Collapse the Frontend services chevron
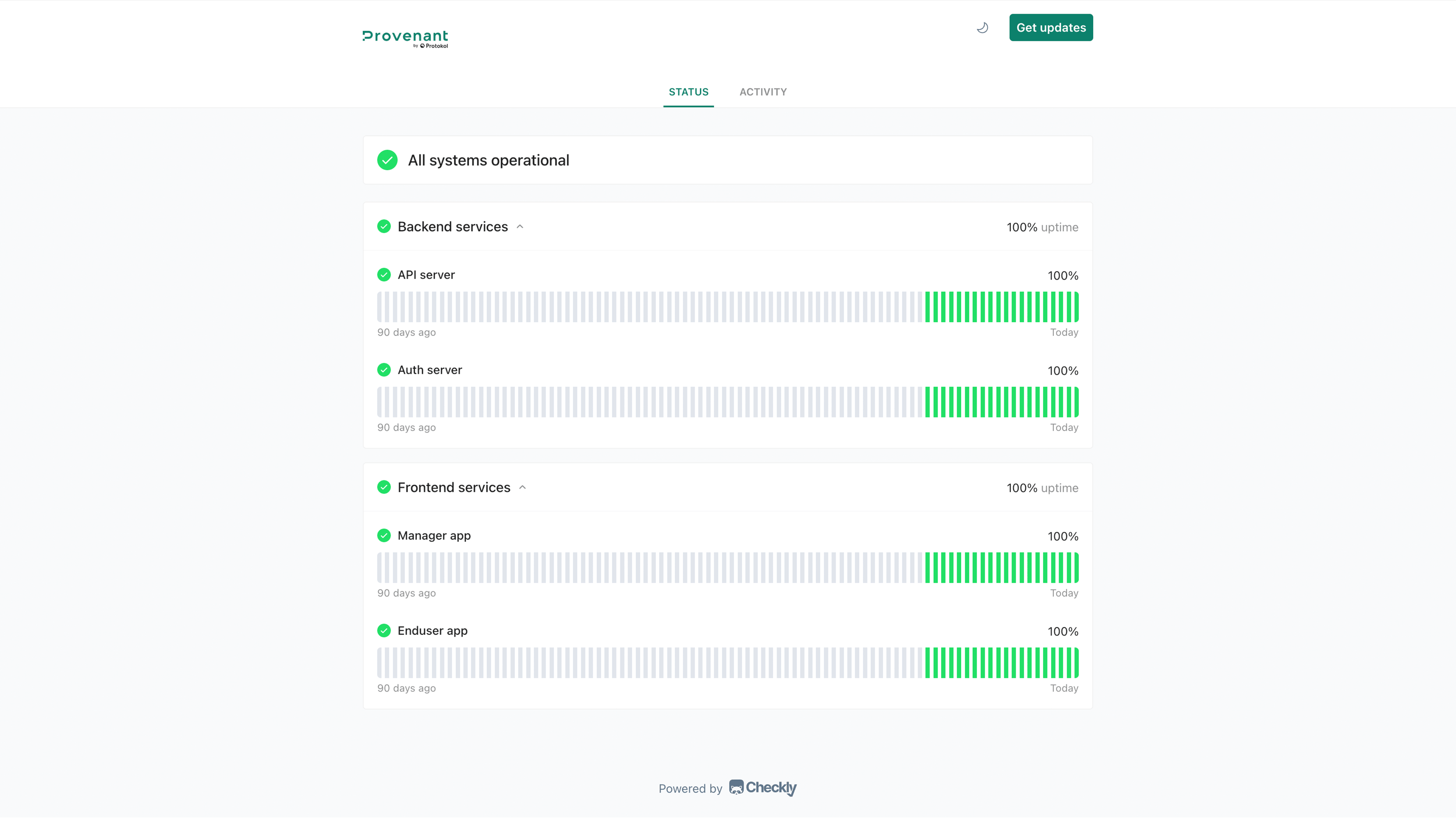This screenshot has width=1456, height=819. point(522,487)
